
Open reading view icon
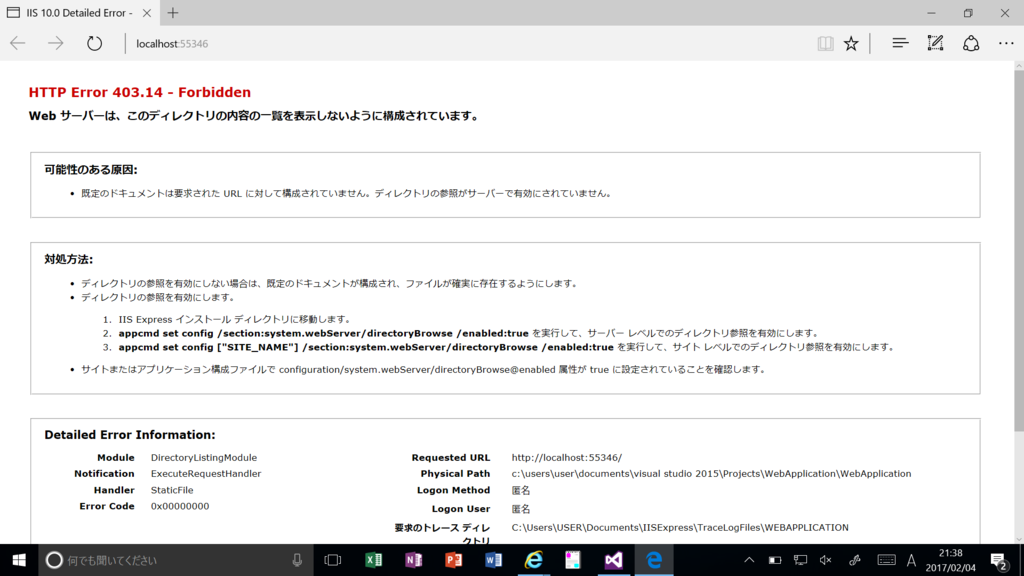(x=825, y=44)
